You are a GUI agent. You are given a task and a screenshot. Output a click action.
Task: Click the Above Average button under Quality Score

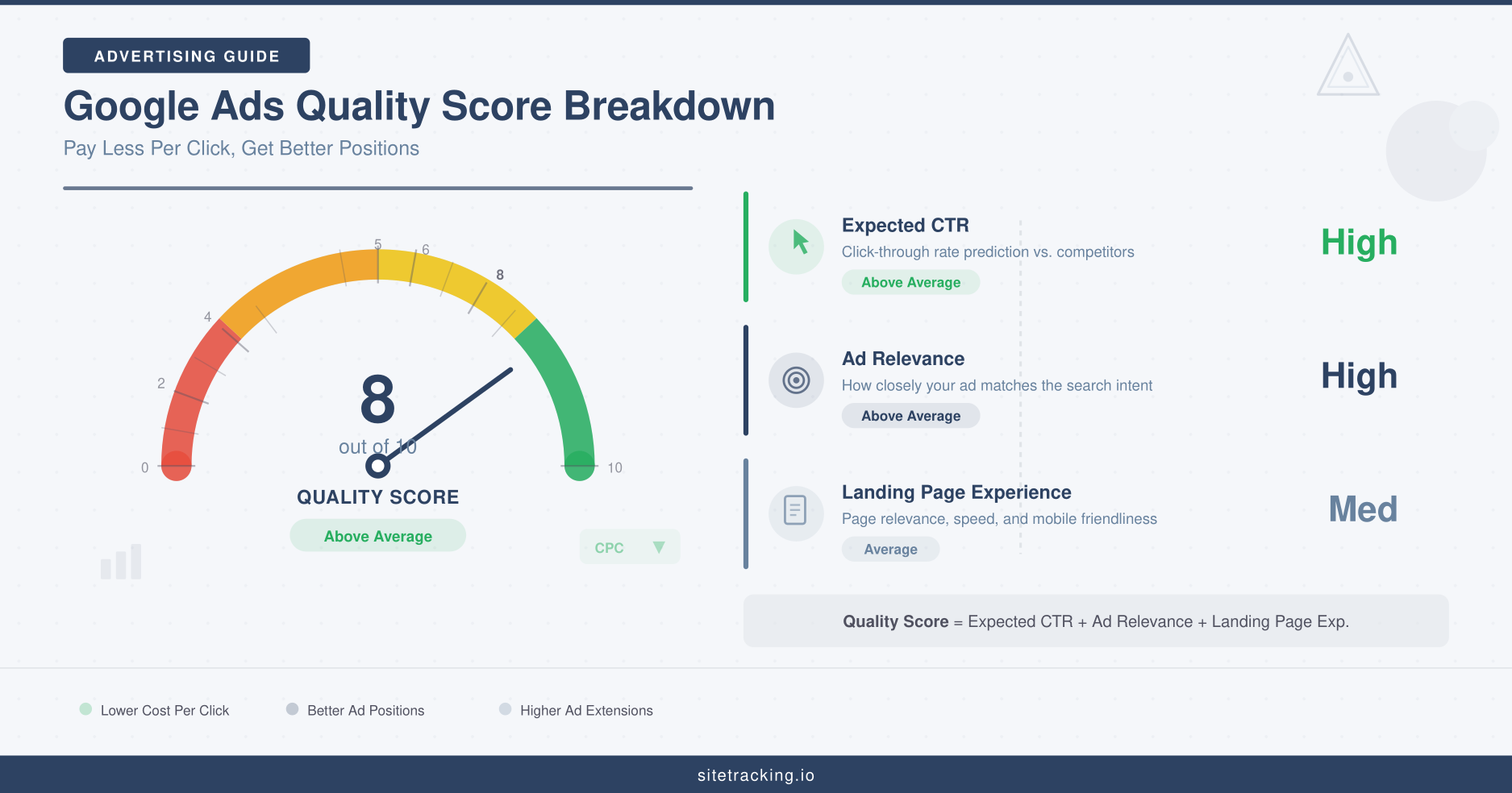[377, 535]
